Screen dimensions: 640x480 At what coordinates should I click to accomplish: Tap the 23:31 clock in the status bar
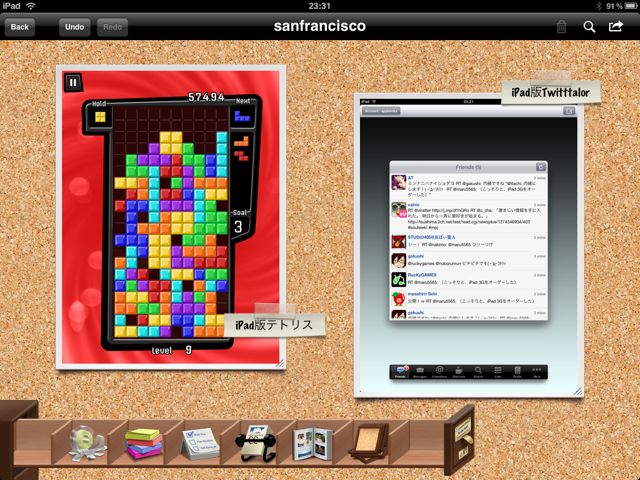[320, 6]
